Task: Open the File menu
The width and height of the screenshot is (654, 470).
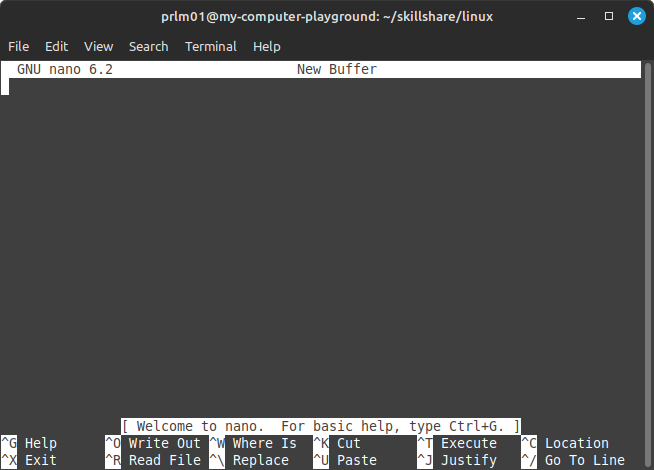Action: pyautogui.click(x=19, y=46)
